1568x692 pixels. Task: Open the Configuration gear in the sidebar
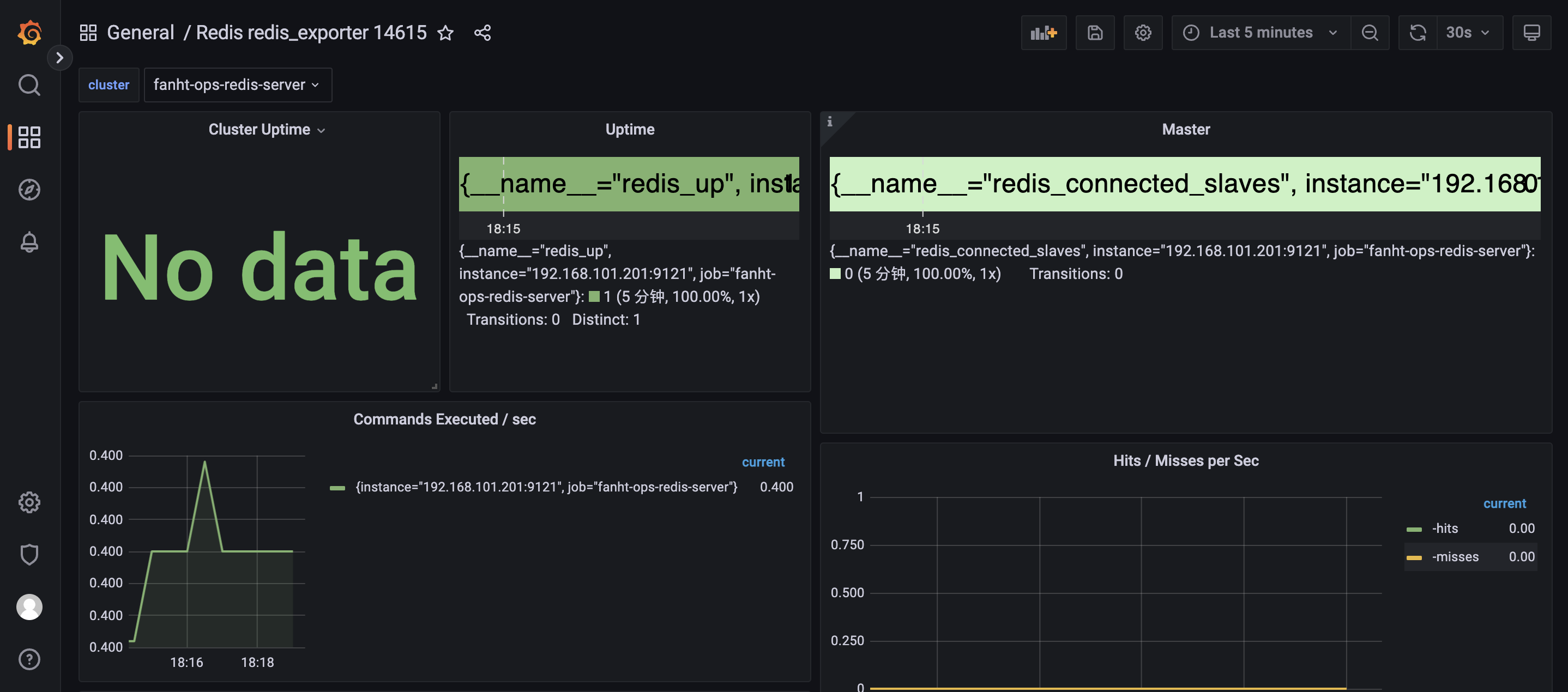pyautogui.click(x=29, y=502)
